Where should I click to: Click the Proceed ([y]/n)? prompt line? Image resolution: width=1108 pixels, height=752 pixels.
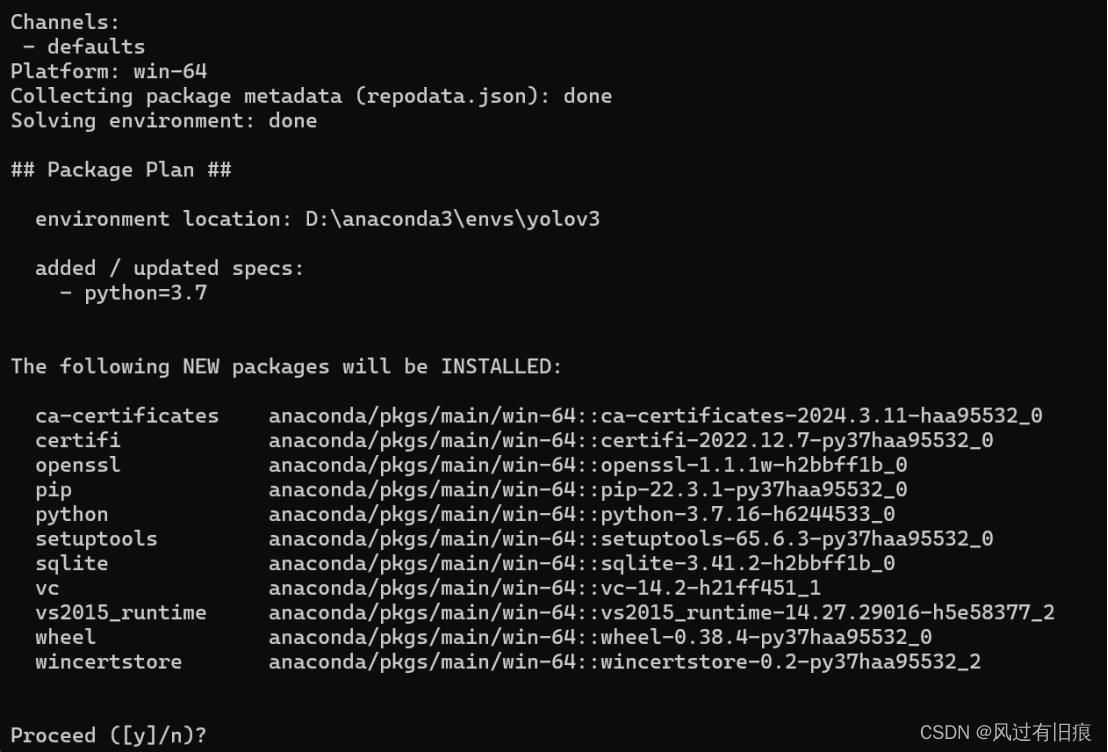point(108,735)
